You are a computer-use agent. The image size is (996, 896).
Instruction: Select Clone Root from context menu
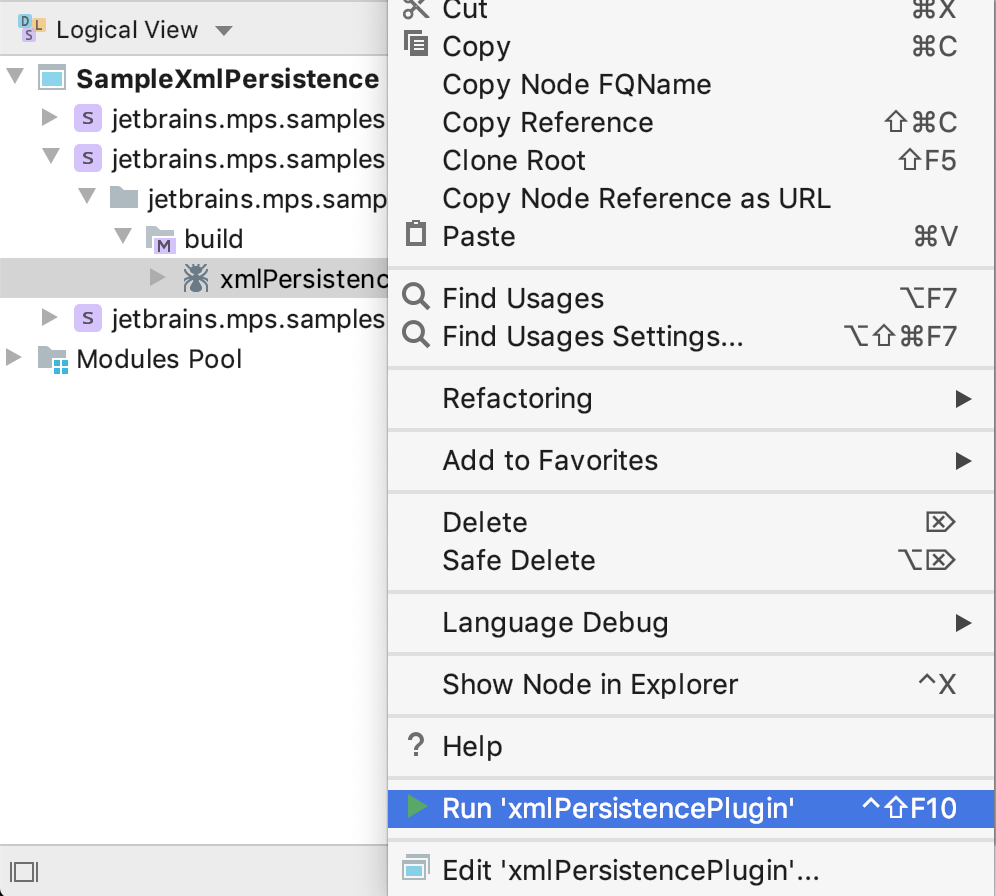514,161
